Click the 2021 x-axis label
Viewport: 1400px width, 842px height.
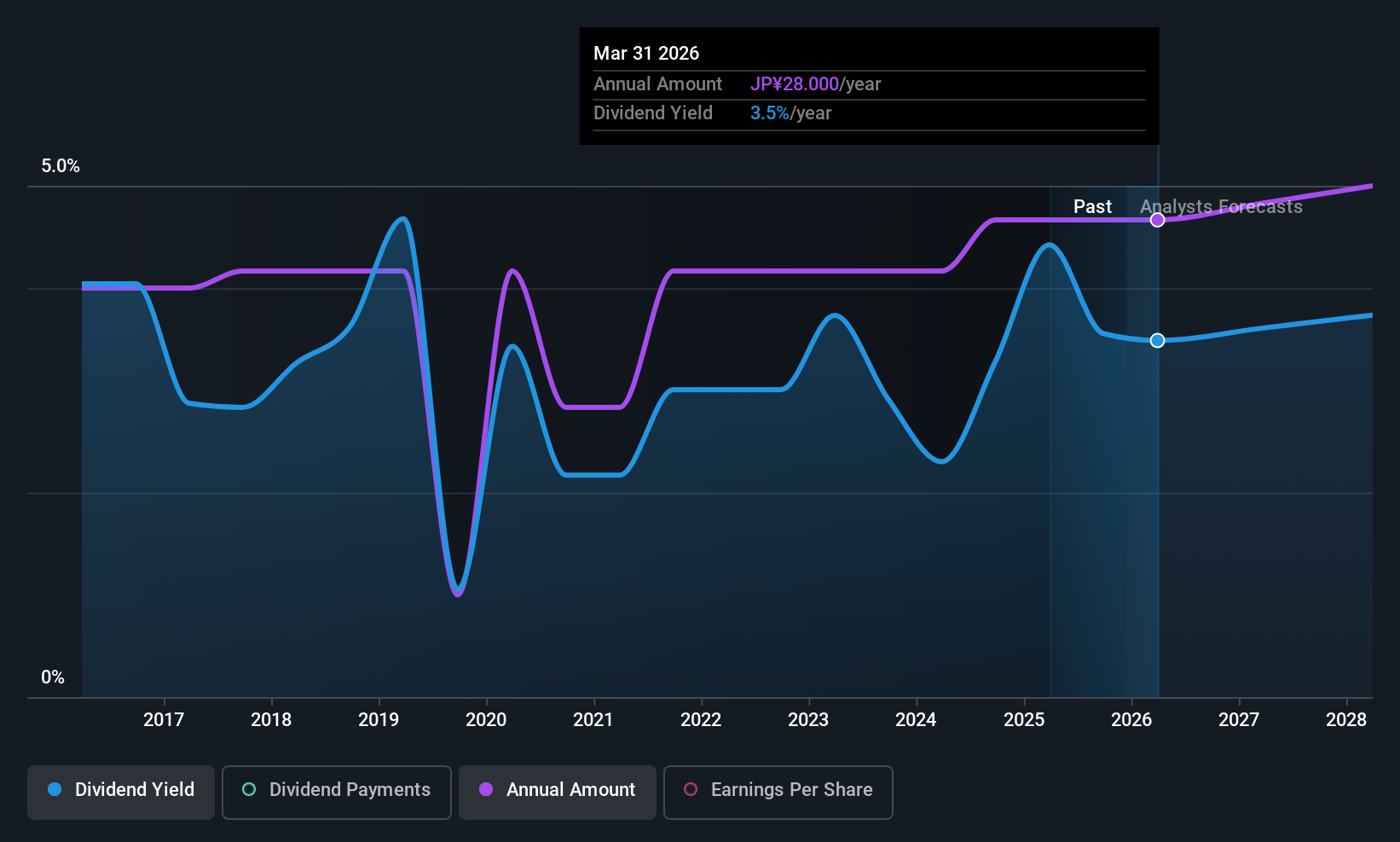(x=593, y=720)
